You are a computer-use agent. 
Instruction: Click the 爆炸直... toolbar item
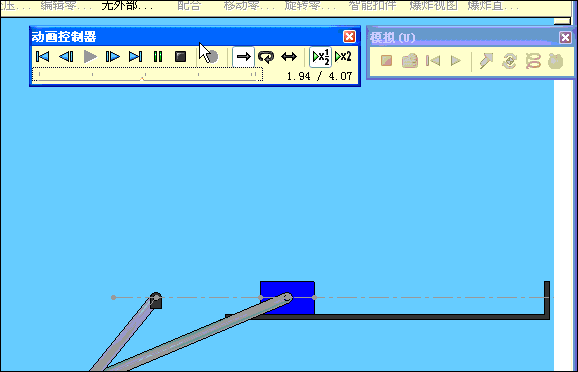[x=493, y=6]
